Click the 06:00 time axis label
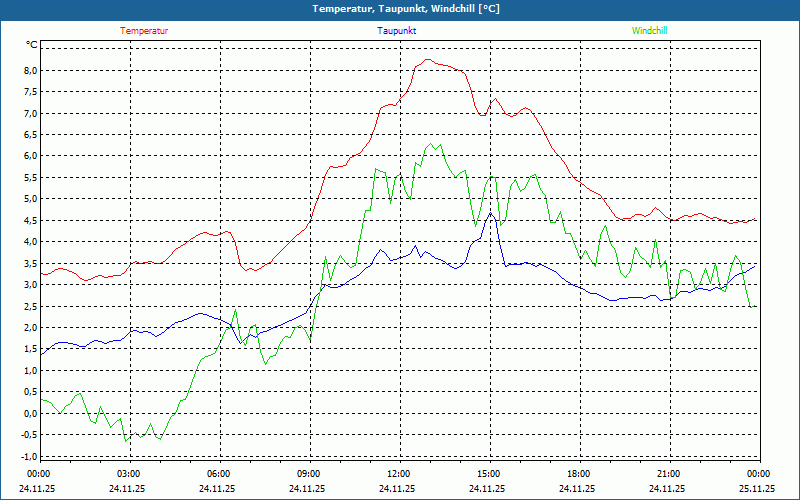 pyautogui.click(x=219, y=474)
